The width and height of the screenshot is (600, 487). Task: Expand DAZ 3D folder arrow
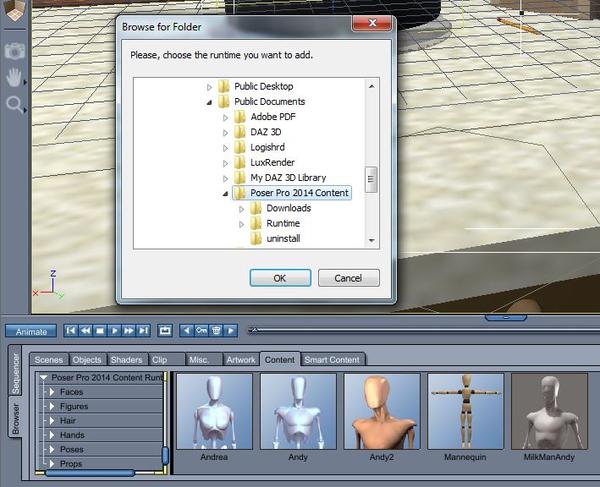tap(225, 133)
